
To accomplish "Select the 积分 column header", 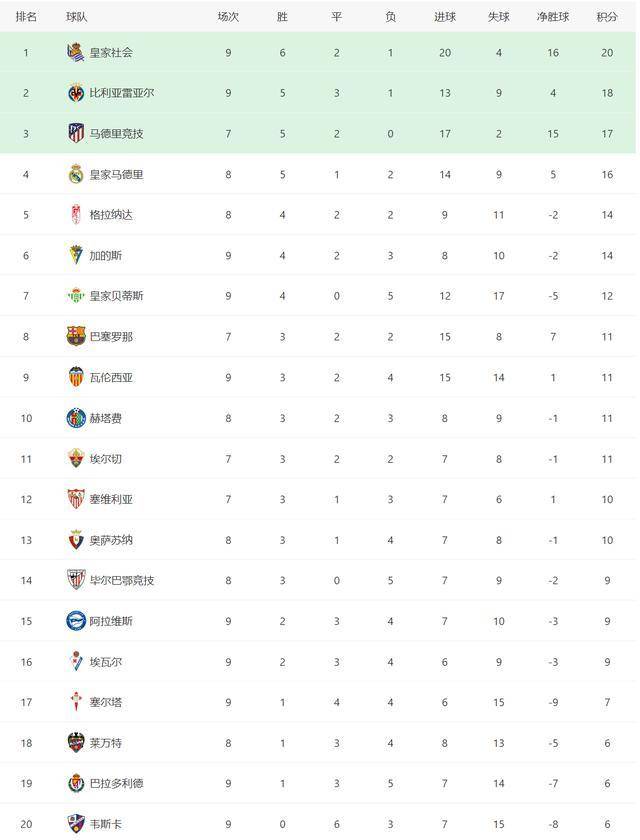I will click(607, 17).
